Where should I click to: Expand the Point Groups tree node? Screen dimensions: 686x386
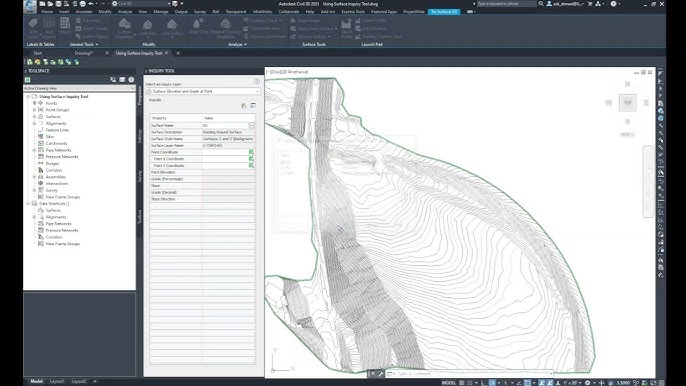pyautogui.click(x=35, y=110)
